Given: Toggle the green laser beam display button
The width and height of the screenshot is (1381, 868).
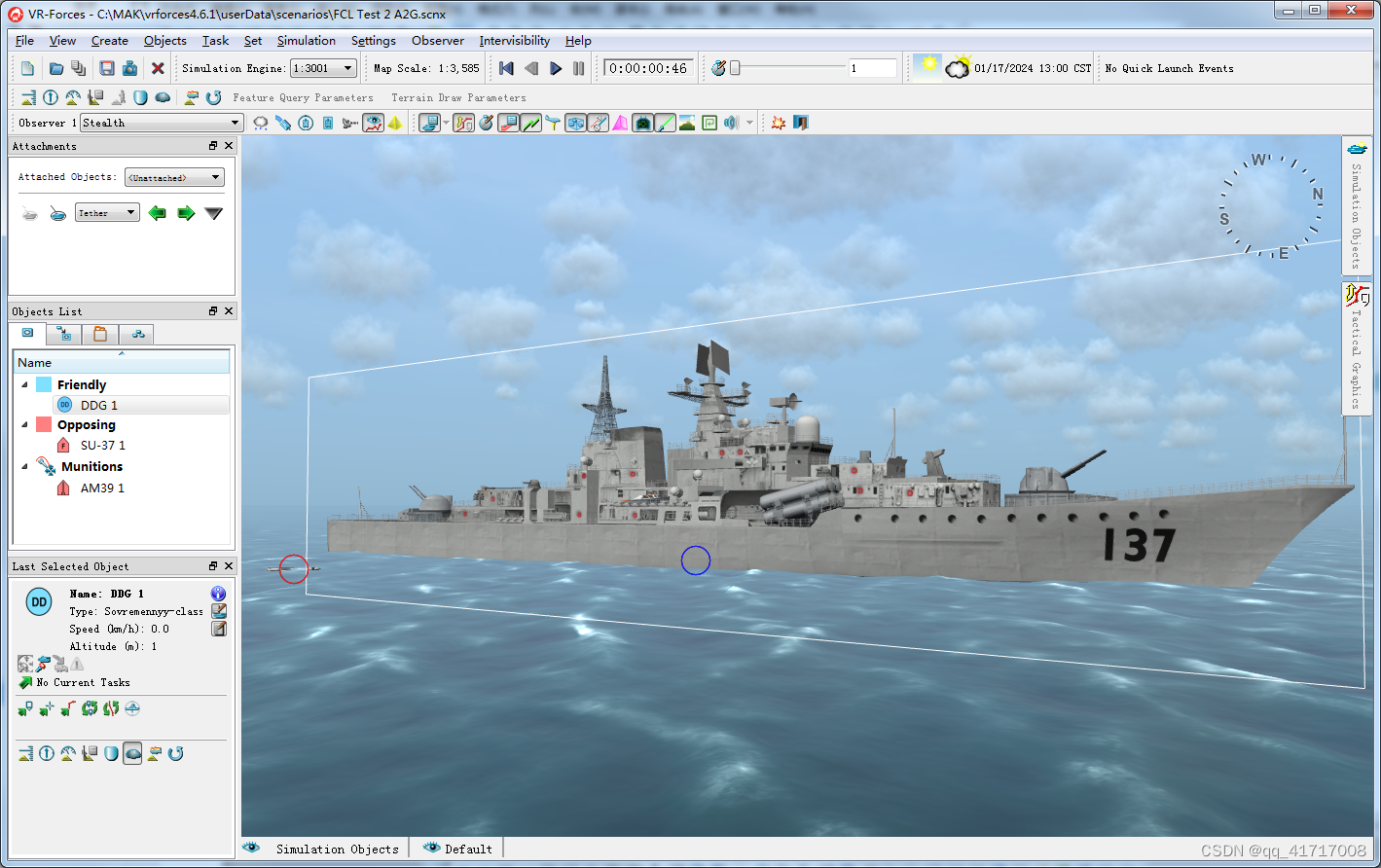Looking at the screenshot, I should [666, 123].
